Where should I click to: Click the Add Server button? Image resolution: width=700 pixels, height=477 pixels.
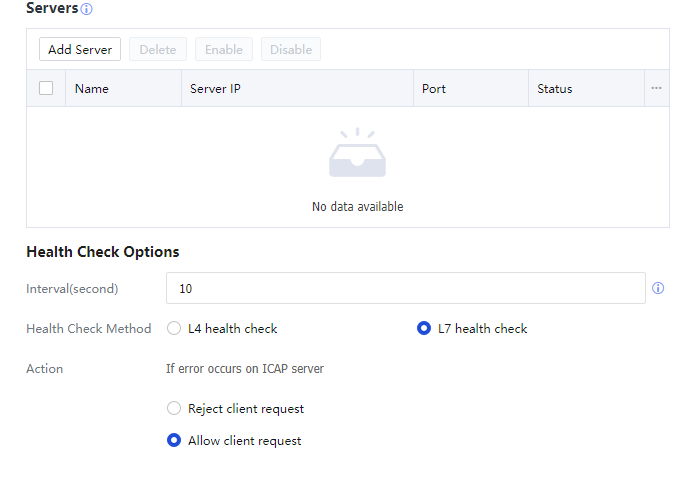point(80,49)
